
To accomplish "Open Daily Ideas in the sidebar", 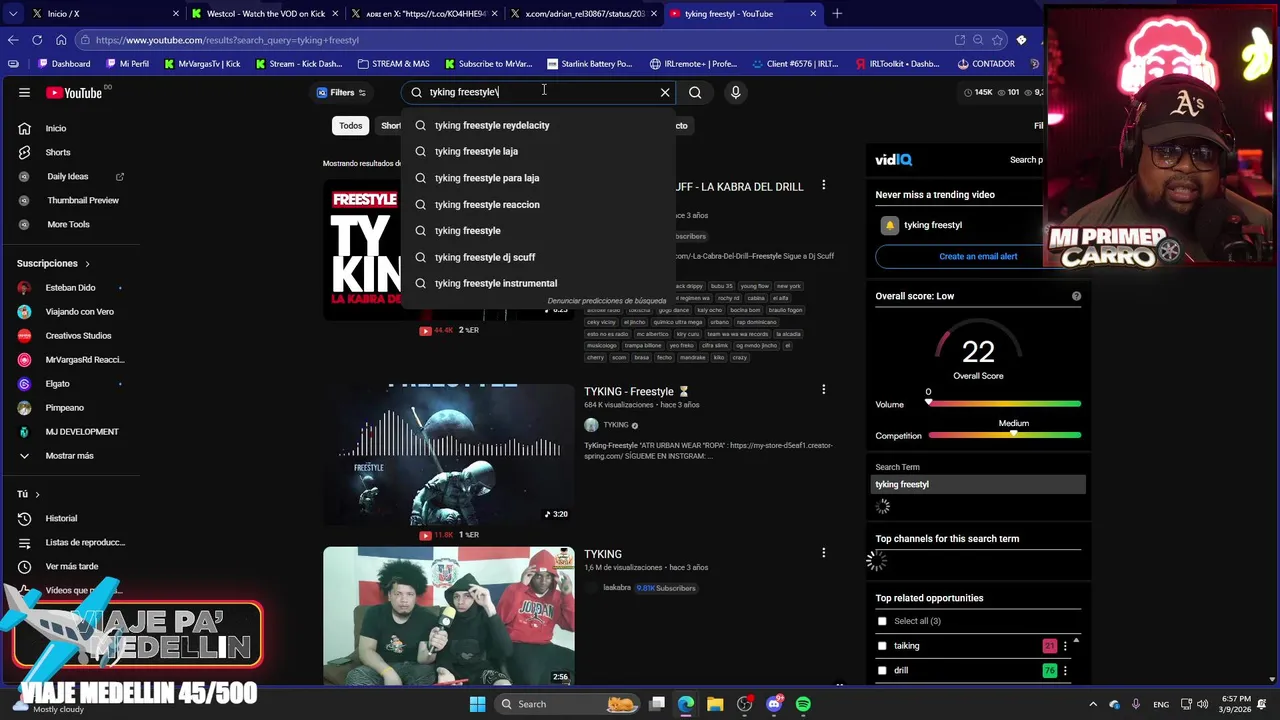I will click(x=70, y=176).
